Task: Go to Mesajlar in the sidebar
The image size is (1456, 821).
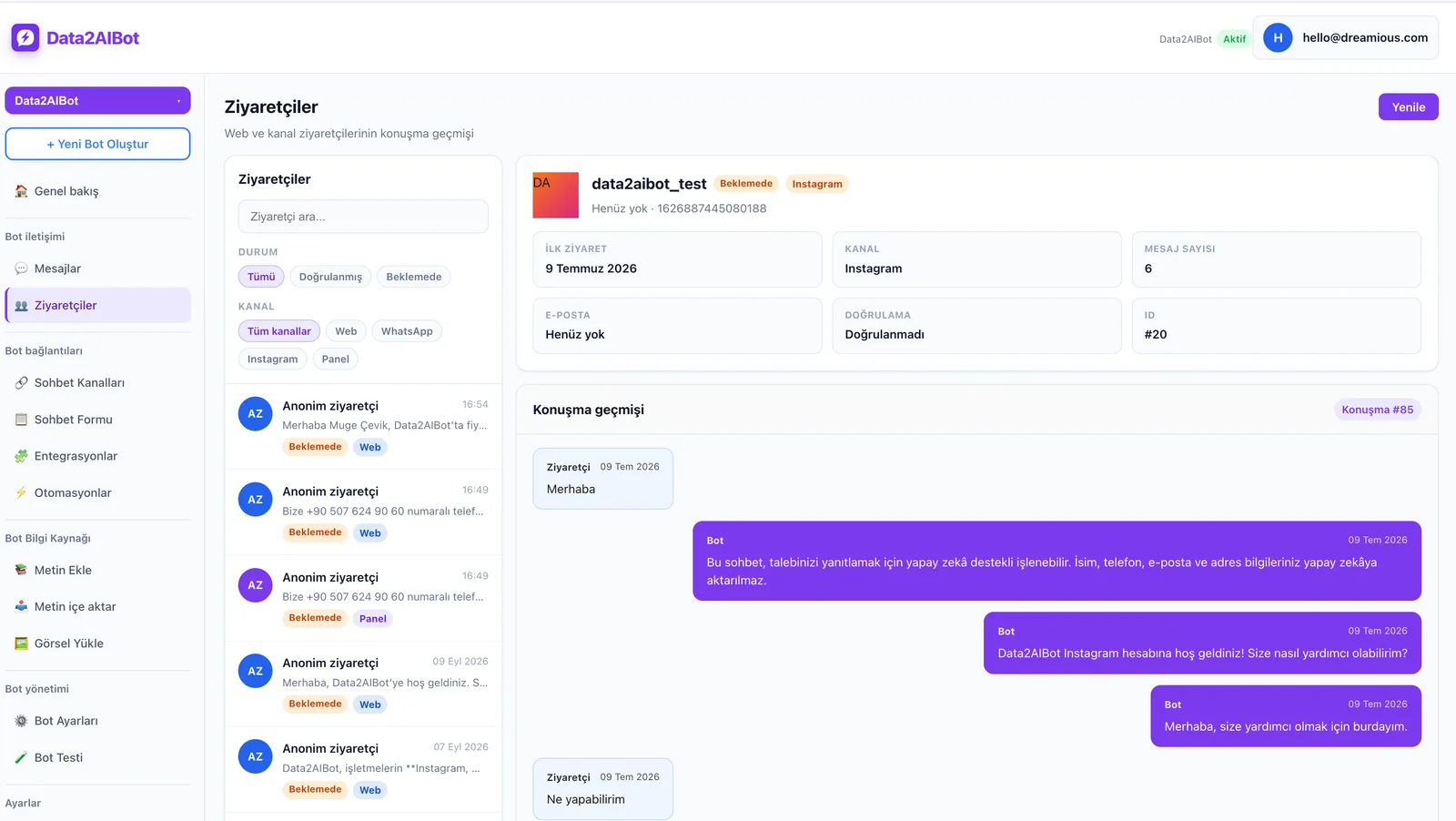Action: (97, 269)
